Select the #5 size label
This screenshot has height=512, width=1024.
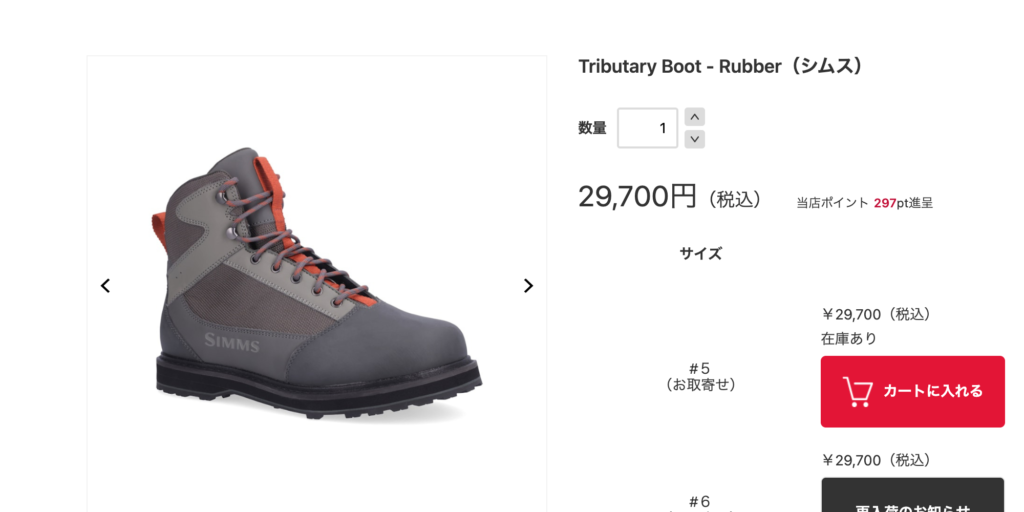(x=700, y=377)
